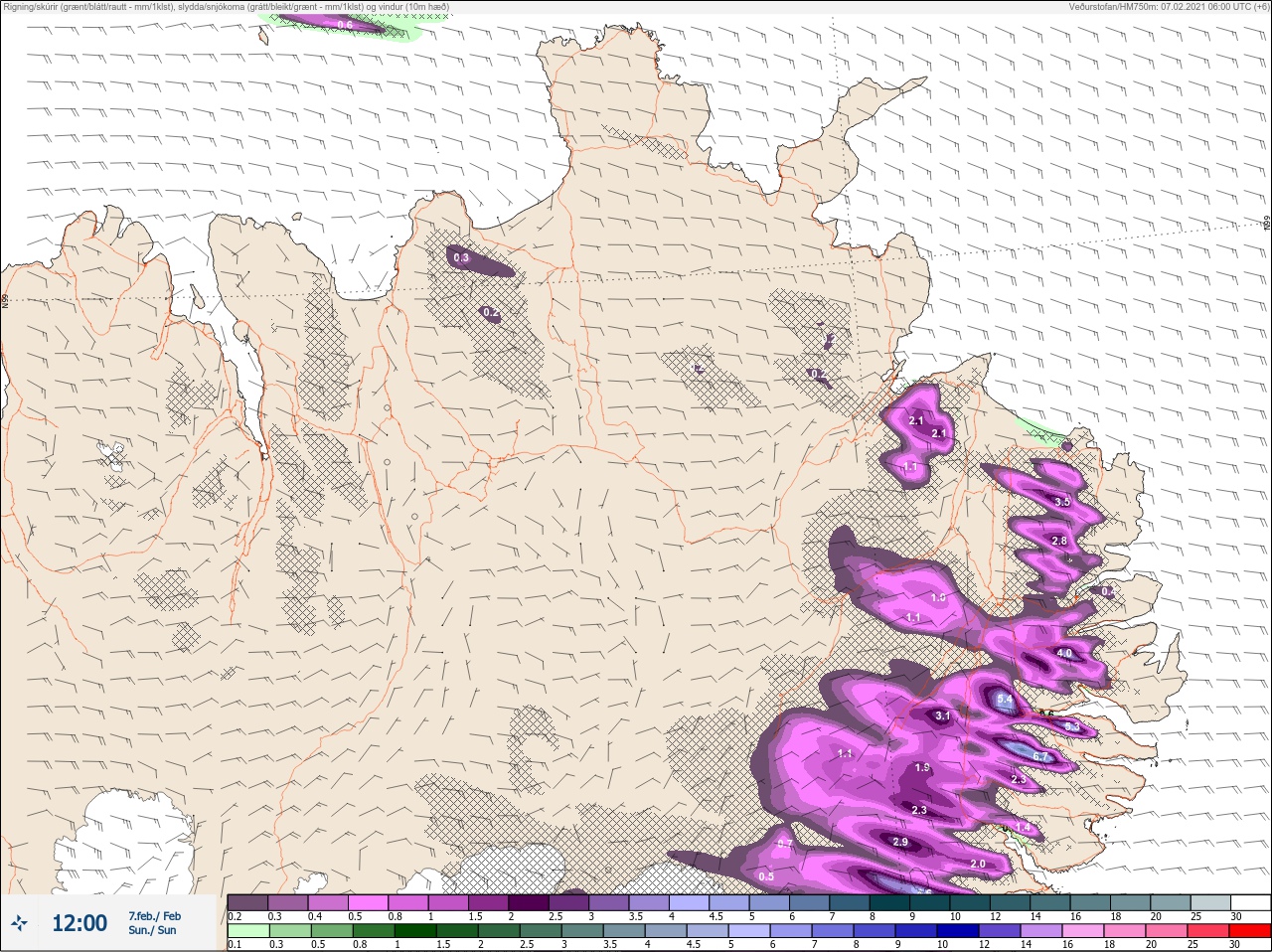Click the weekday text 'Sun./ Sun'
The height and width of the screenshot is (952, 1272).
(152, 930)
